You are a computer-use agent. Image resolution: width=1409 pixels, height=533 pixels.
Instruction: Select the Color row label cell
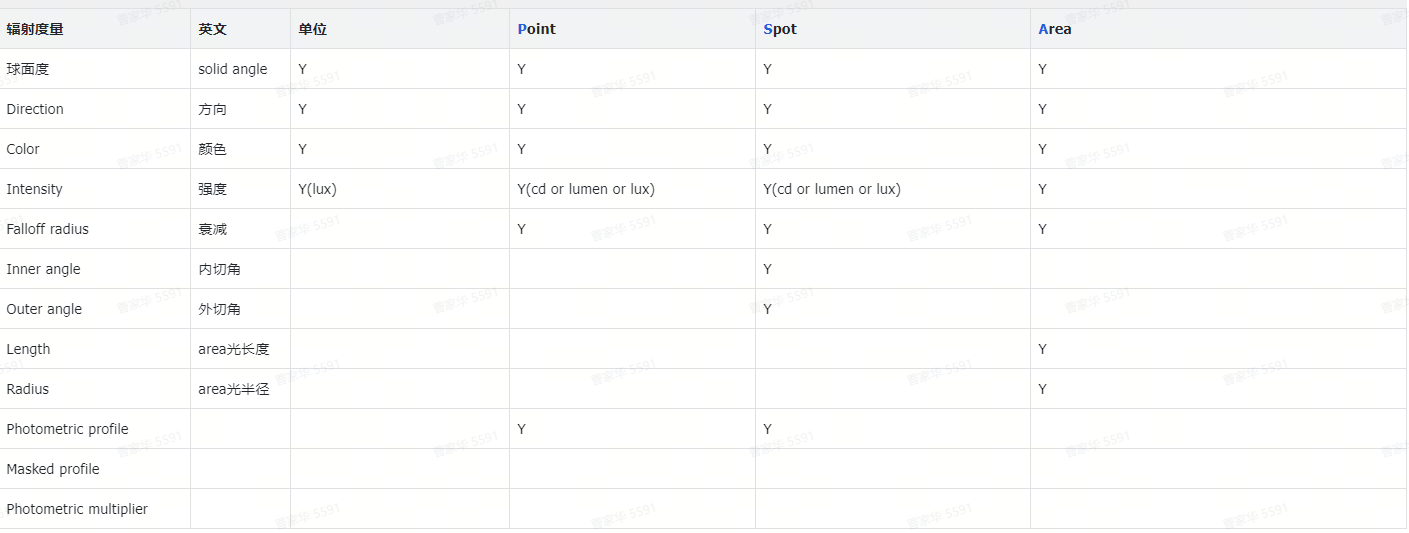point(23,149)
